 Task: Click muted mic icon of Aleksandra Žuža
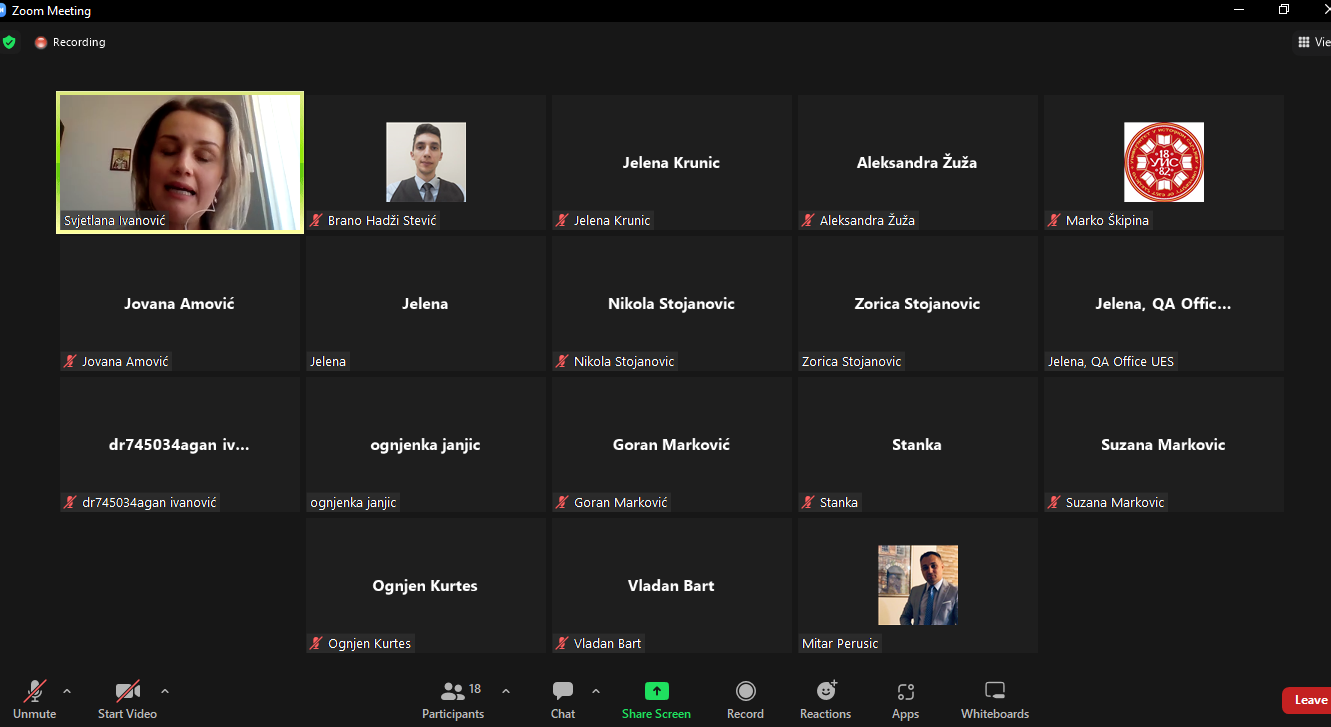click(808, 220)
